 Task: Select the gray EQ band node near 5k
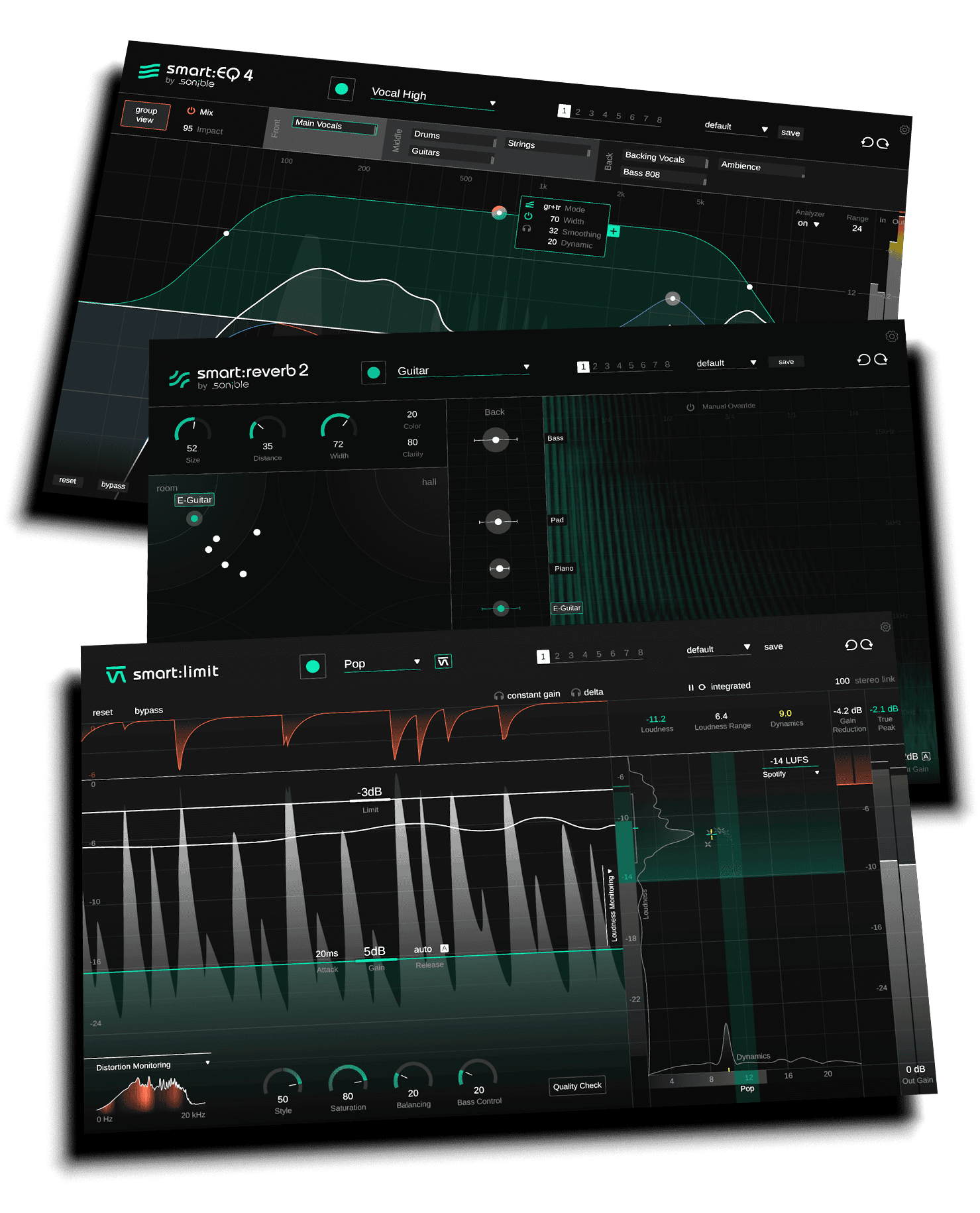[x=673, y=298]
